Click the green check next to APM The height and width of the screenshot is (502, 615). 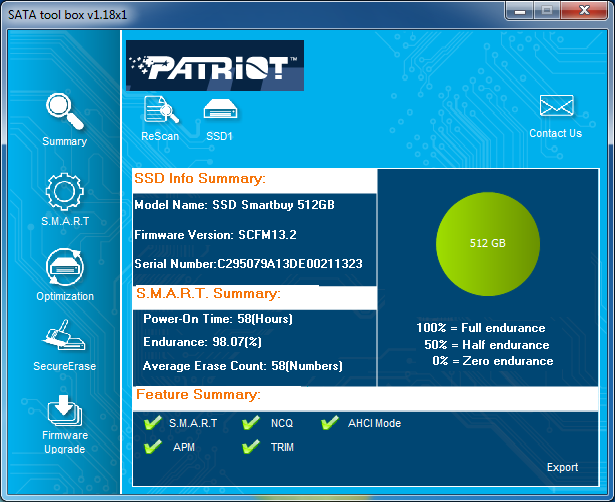(153, 447)
